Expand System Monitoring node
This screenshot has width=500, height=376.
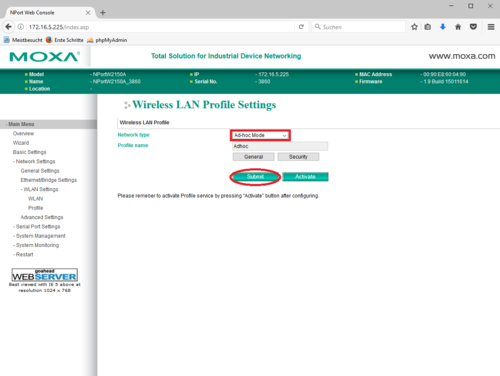36,245
